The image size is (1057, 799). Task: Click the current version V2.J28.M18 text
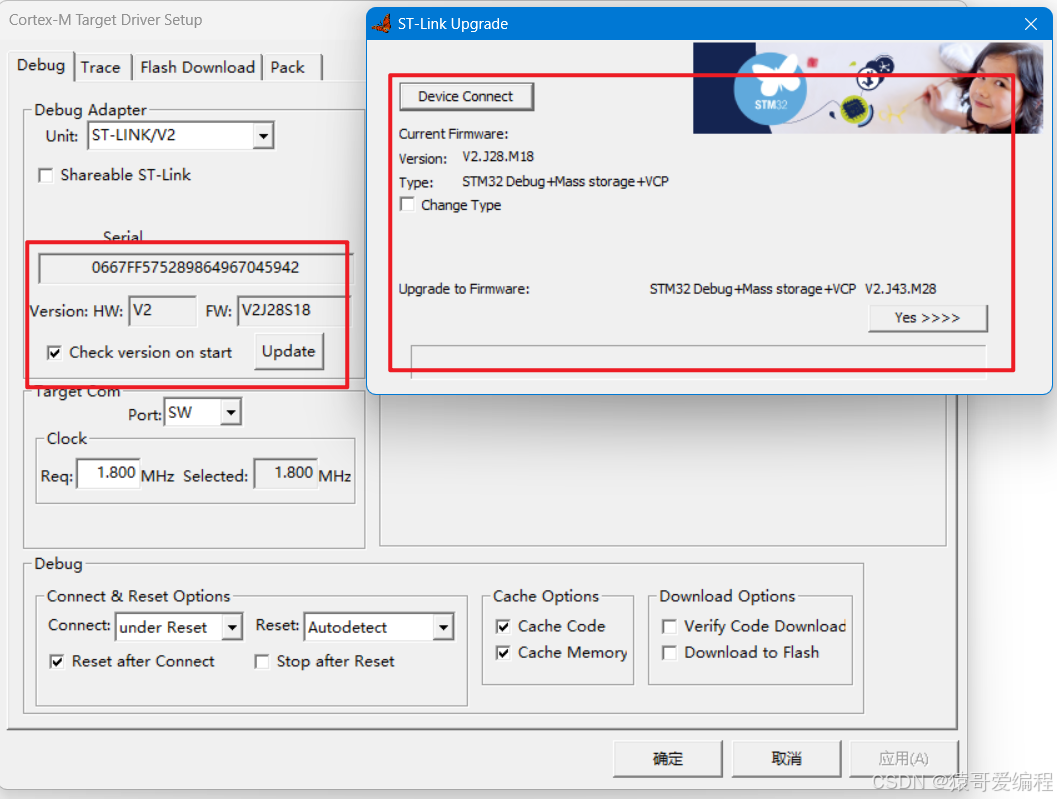point(498,157)
